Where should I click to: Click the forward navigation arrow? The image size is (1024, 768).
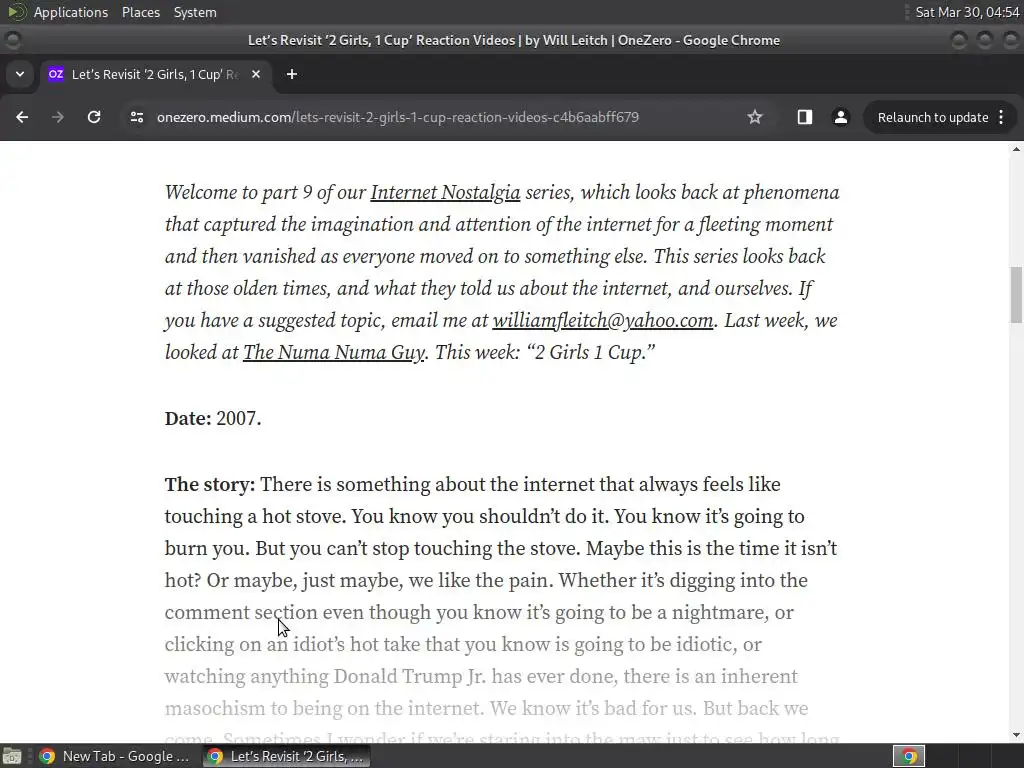[x=58, y=117]
